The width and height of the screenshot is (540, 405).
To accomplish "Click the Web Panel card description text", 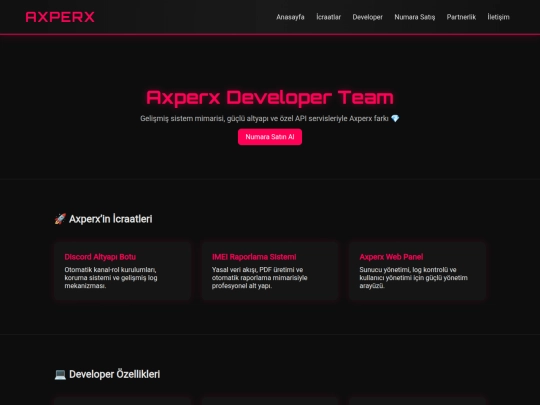I will click(414, 278).
